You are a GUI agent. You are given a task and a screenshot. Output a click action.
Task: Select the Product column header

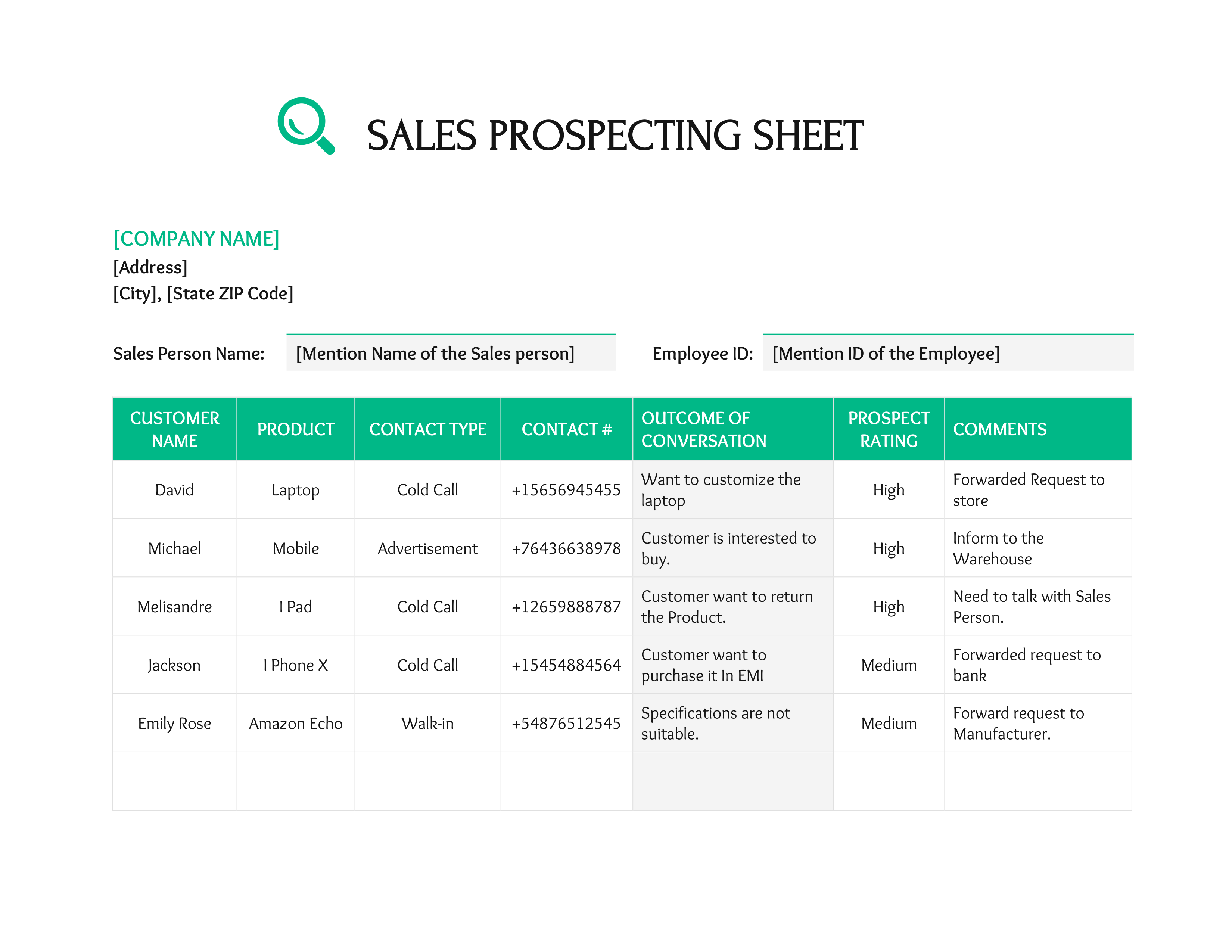(296, 429)
